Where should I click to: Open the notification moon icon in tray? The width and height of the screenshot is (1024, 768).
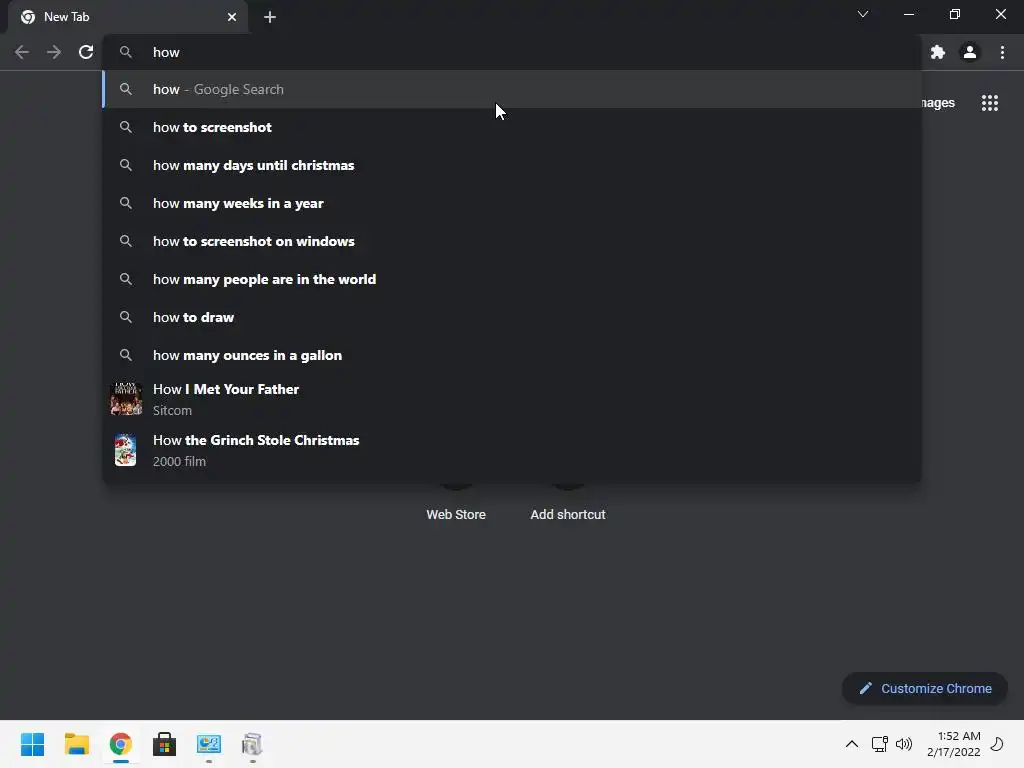(997, 744)
